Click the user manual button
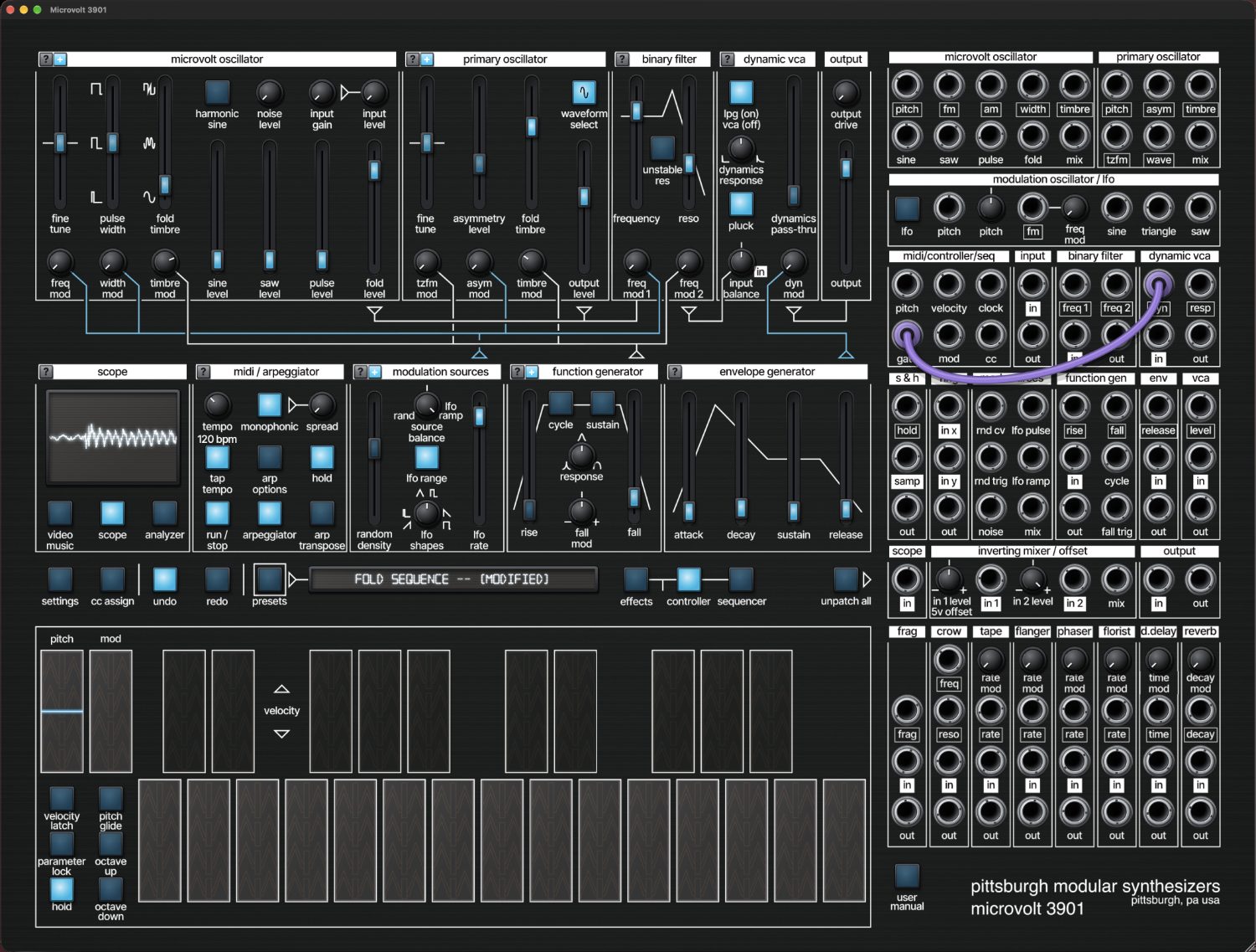This screenshot has width=1256, height=952. click(x=907, y=877)
